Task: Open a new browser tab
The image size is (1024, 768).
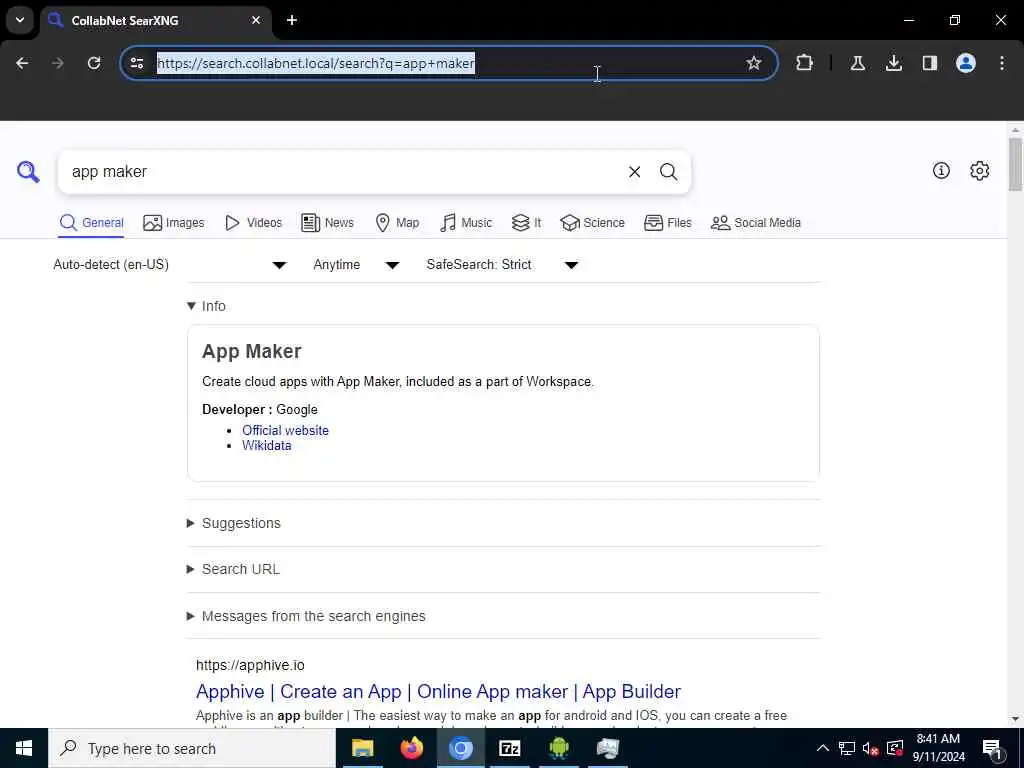Action: (x=292, y=20)
